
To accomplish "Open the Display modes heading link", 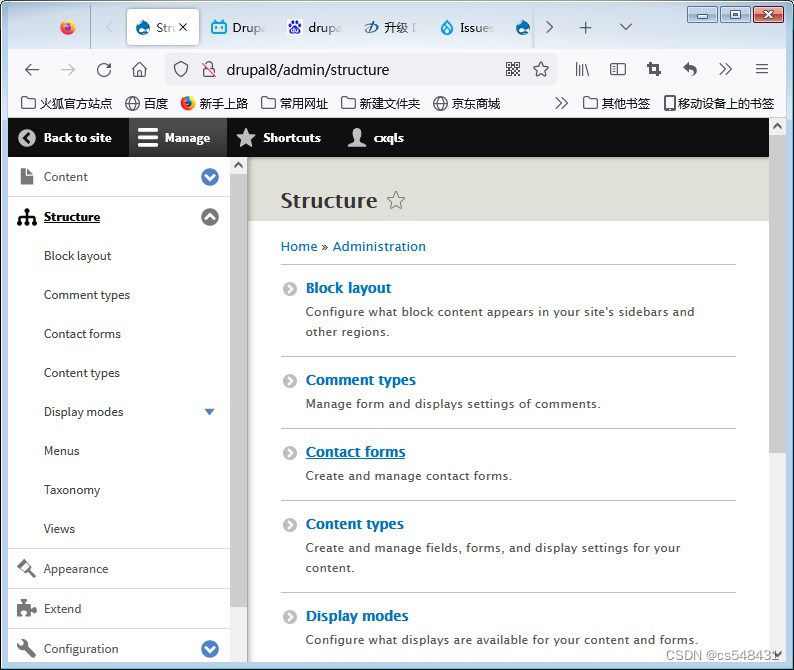I will [357, 616].
